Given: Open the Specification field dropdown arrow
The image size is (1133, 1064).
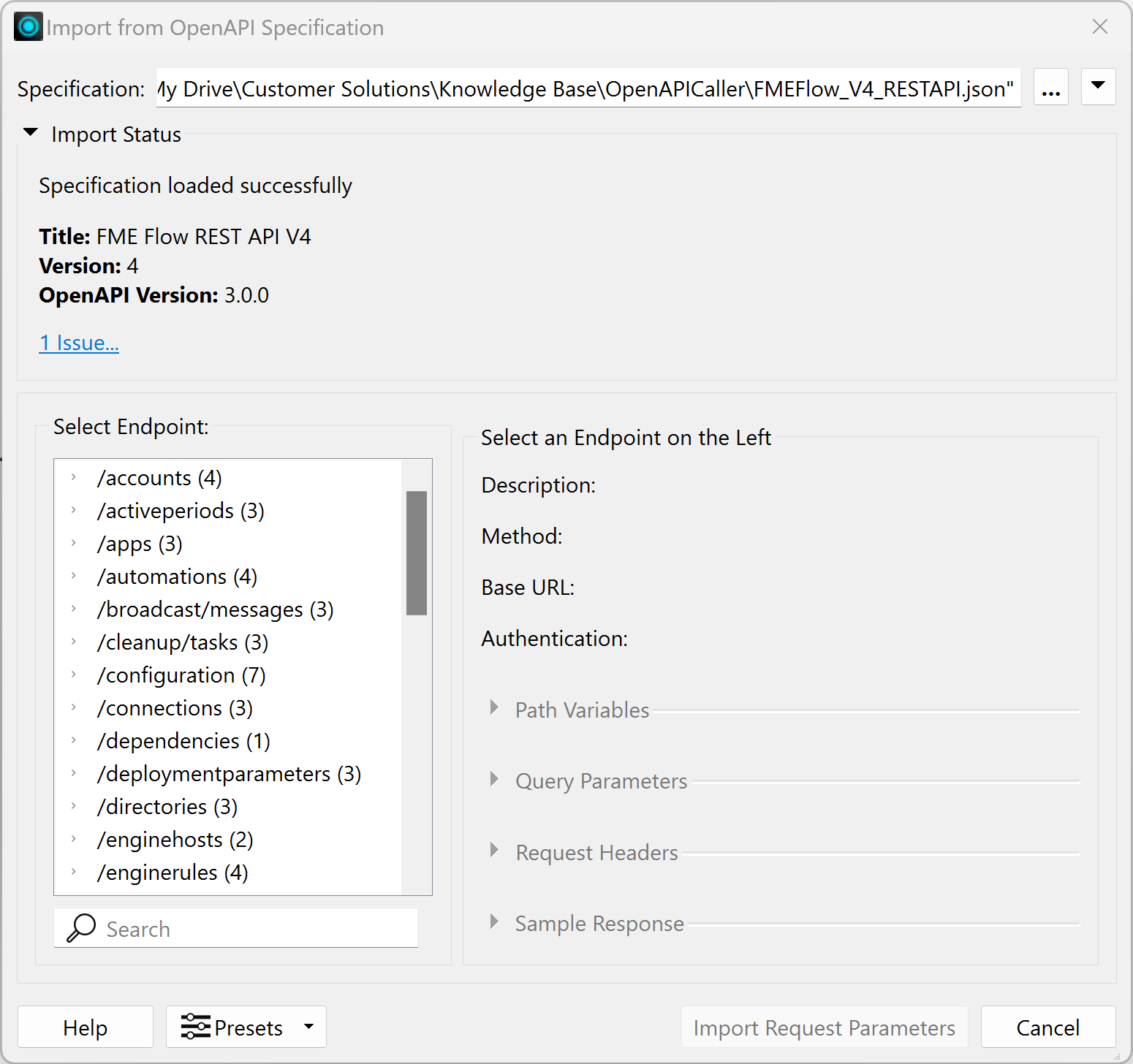Looking at the screenshot, I should pos(1098,86).
